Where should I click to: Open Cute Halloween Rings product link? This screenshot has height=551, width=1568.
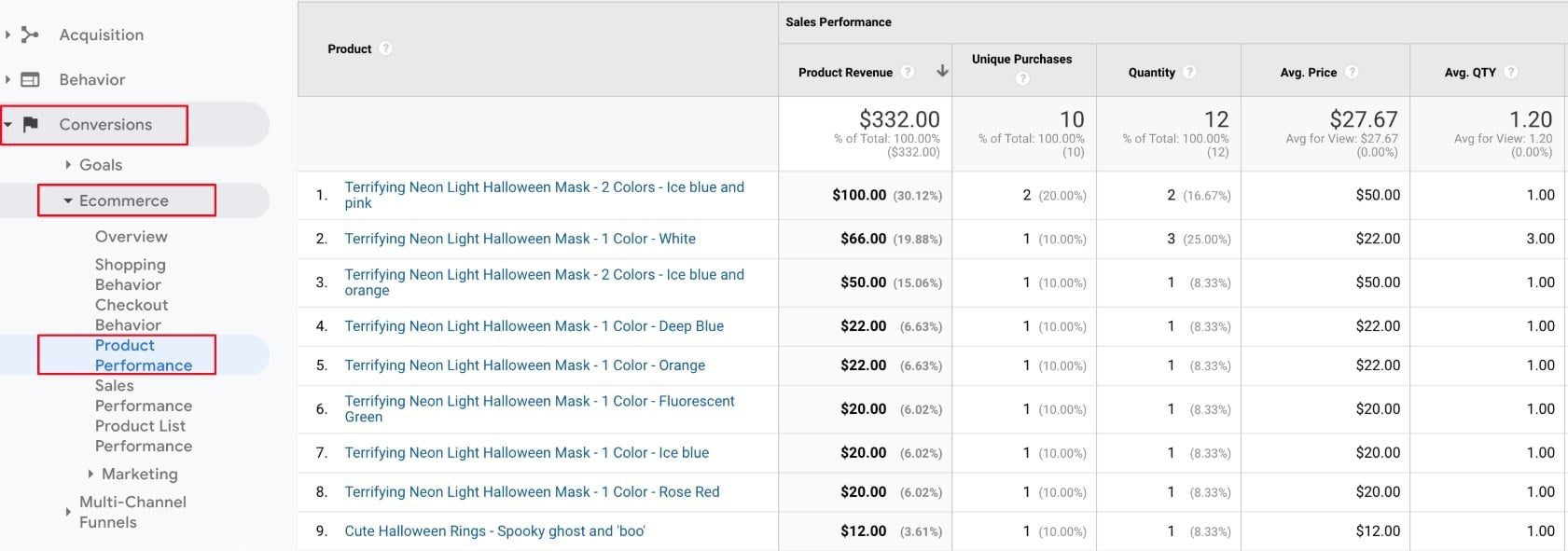pos(494,530)
